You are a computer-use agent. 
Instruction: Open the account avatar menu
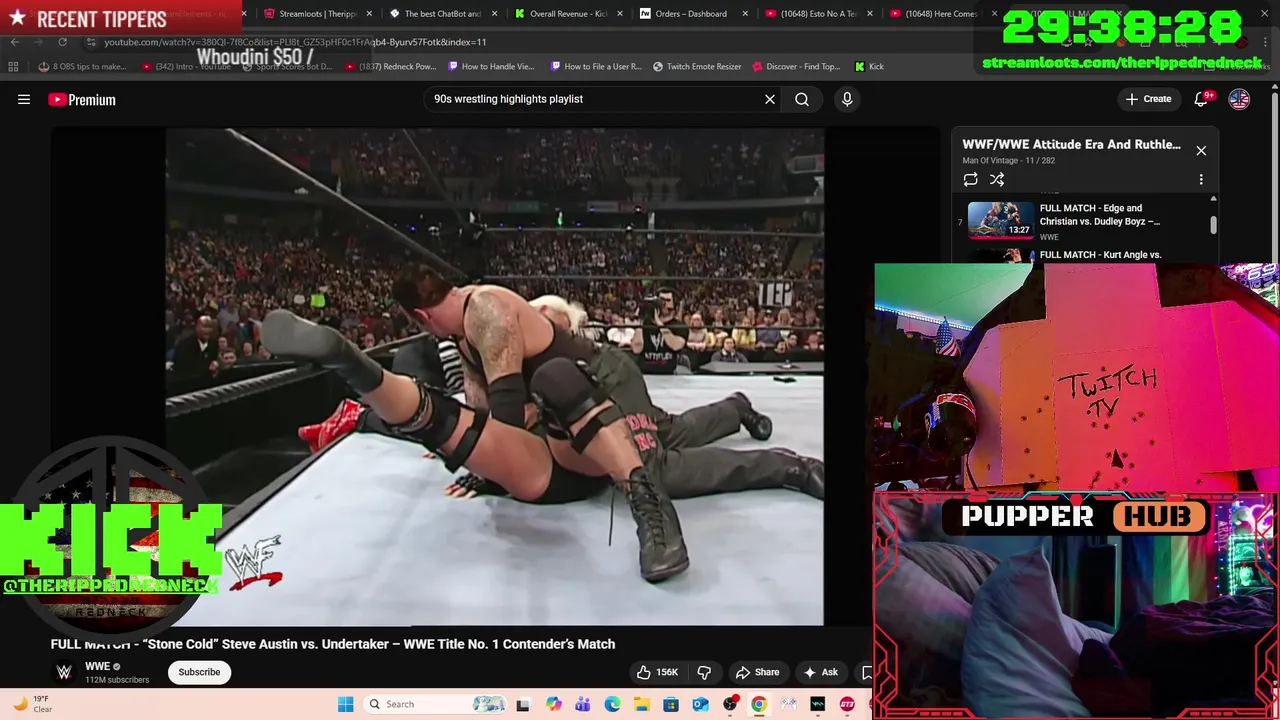1239,99
